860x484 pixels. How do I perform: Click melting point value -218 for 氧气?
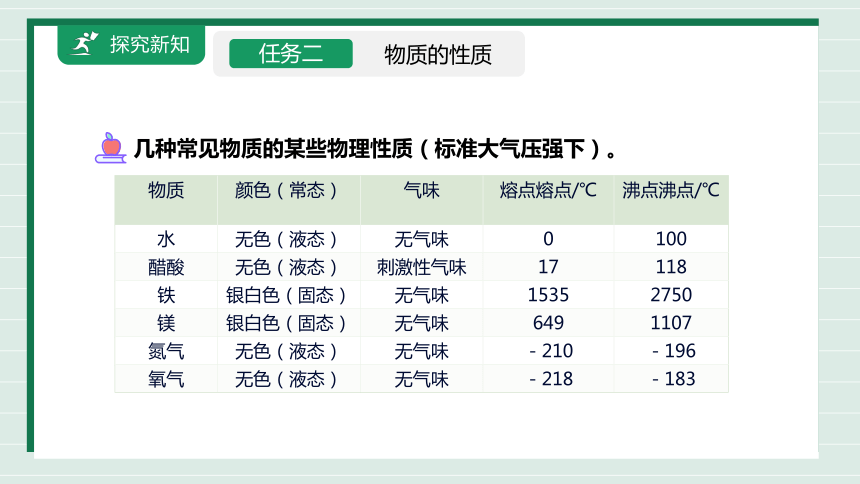(551, 379)
